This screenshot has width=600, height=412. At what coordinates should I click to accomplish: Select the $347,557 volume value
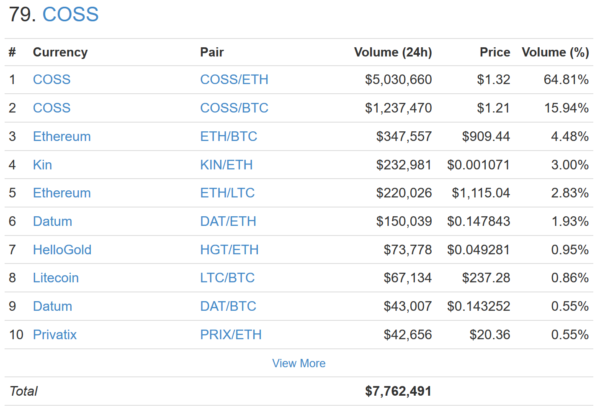coord(404,137)
